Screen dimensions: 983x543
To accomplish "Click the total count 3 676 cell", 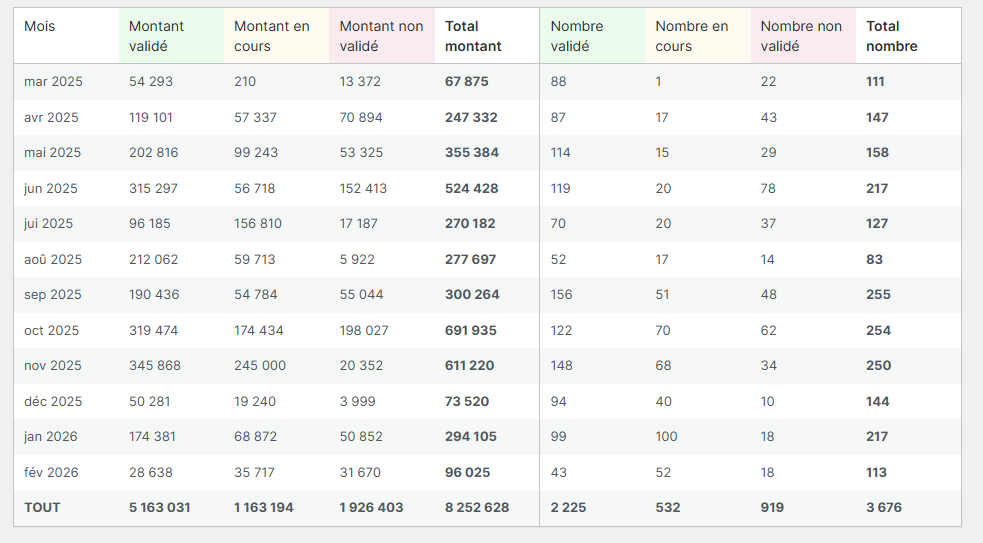I will click(884, 508).
